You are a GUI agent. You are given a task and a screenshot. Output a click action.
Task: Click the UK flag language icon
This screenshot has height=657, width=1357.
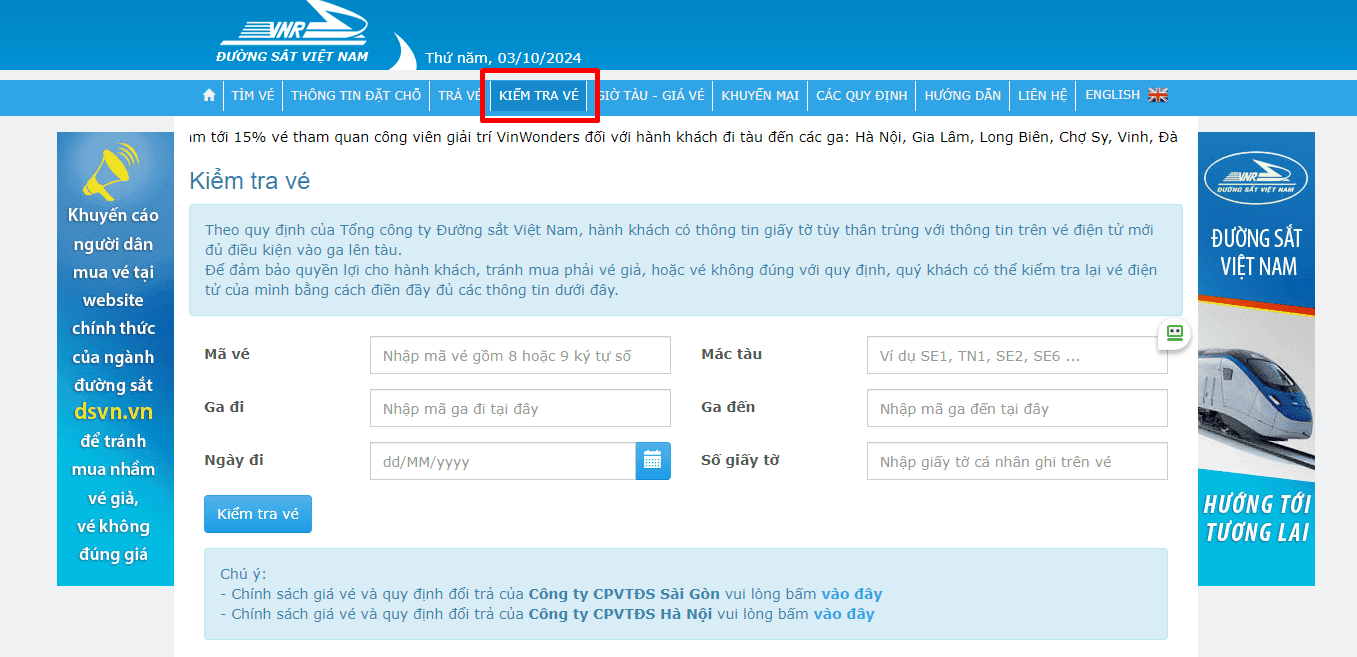tap(1158, 96)
